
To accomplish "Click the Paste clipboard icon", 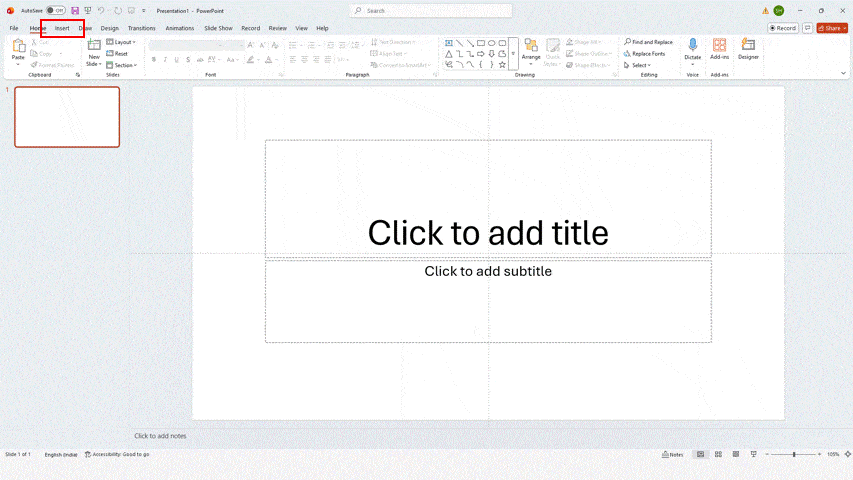I will [18, 47].
